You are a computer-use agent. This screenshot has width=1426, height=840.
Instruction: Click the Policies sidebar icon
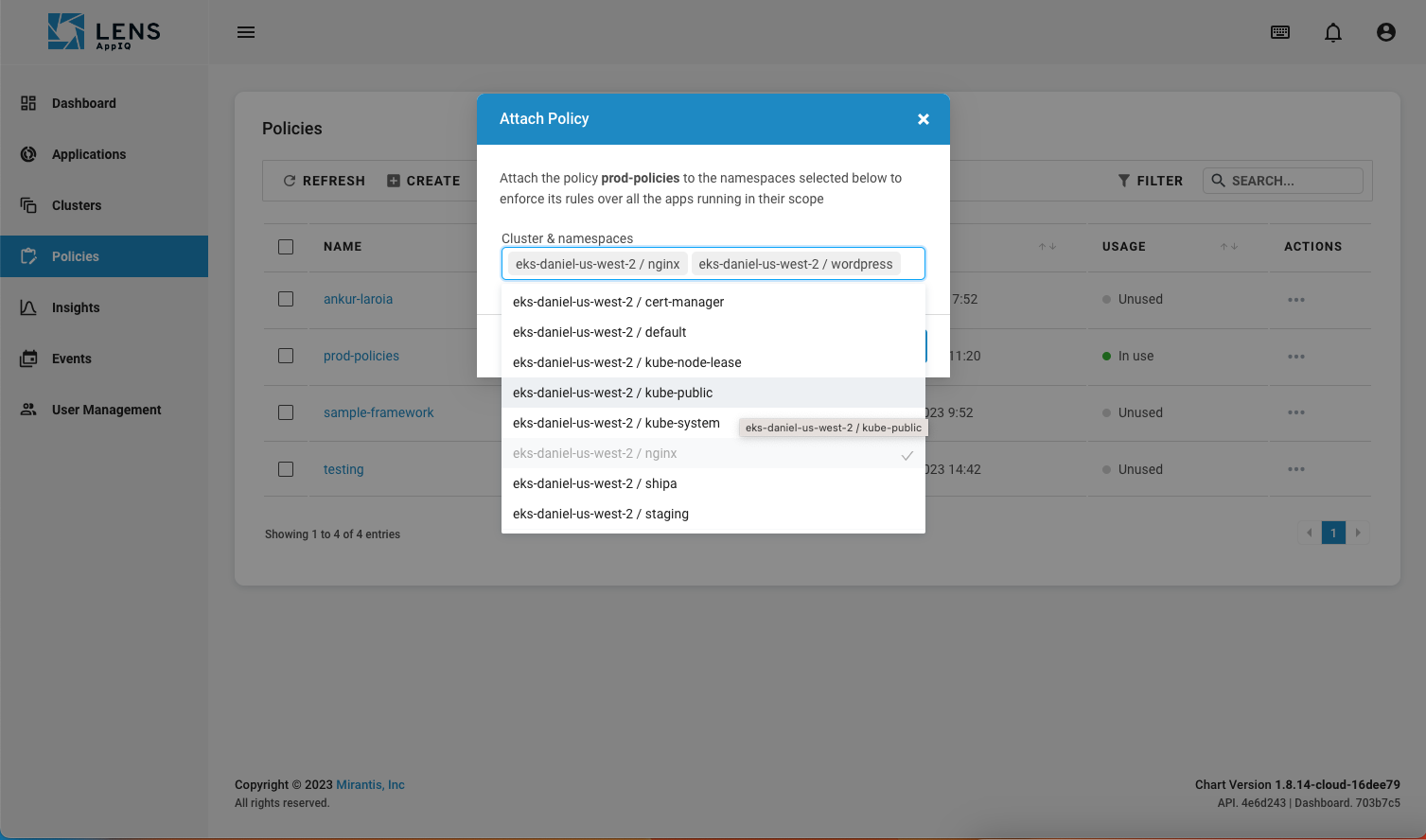pyautogui.click(x=28, y=256)
